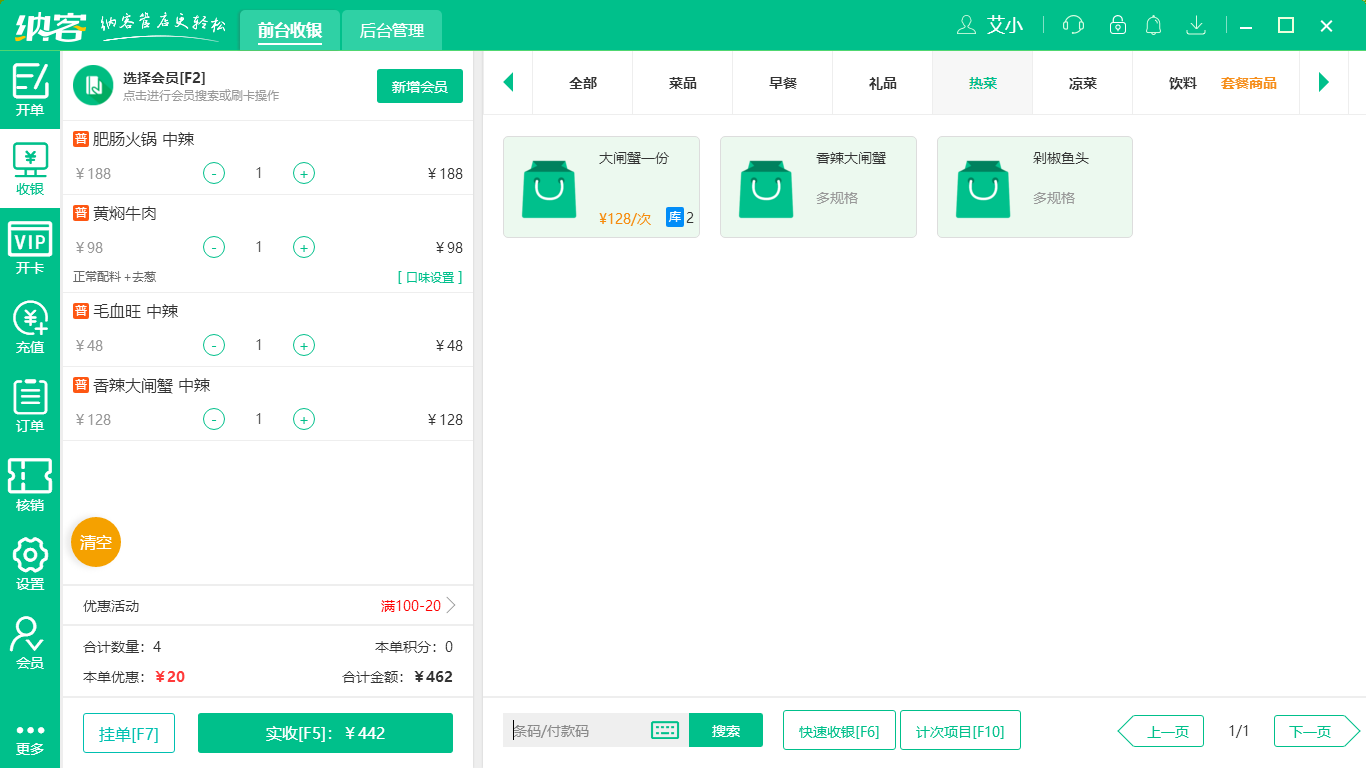Open notifications via the bell icon
The height and width of the screenshot is (768, 1366).
(1153, 25)
